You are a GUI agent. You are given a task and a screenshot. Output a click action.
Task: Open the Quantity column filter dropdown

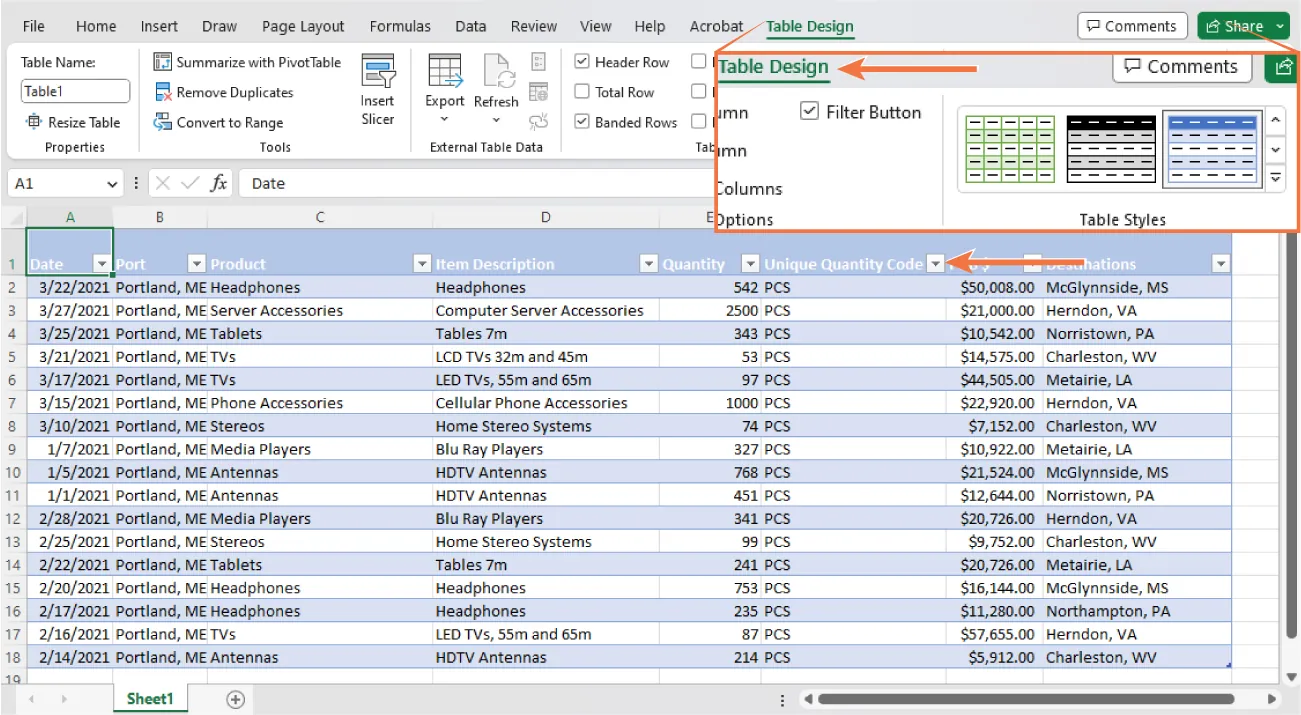point(749,264)
